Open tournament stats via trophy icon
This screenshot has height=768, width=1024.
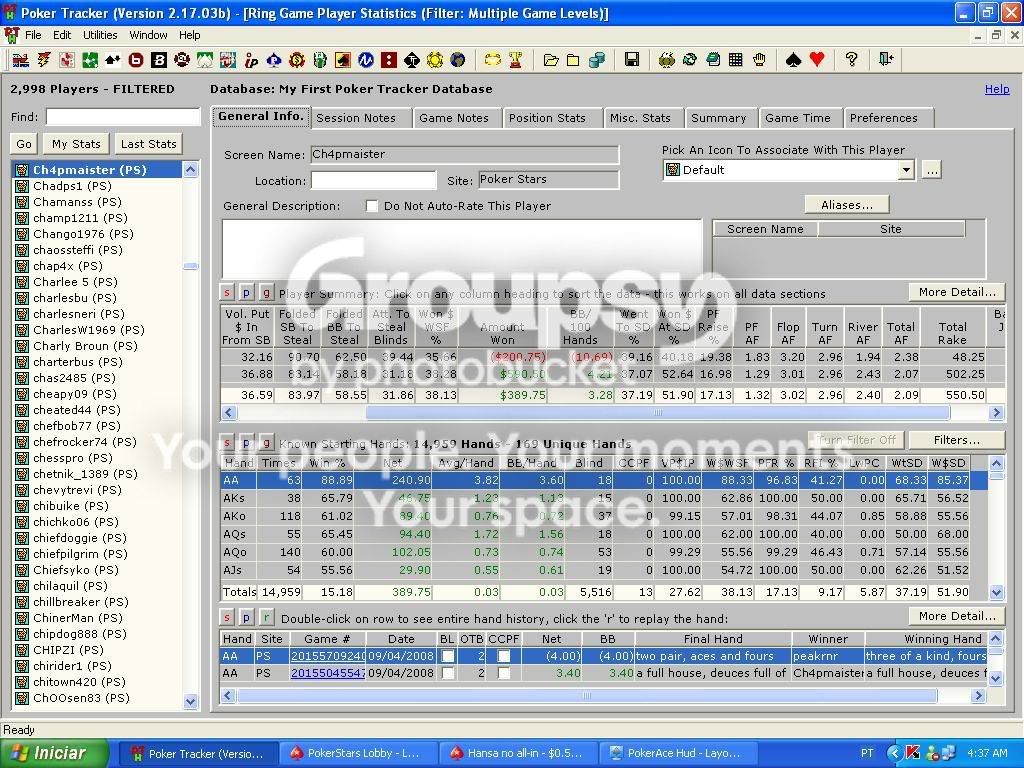tap(515, 60)
